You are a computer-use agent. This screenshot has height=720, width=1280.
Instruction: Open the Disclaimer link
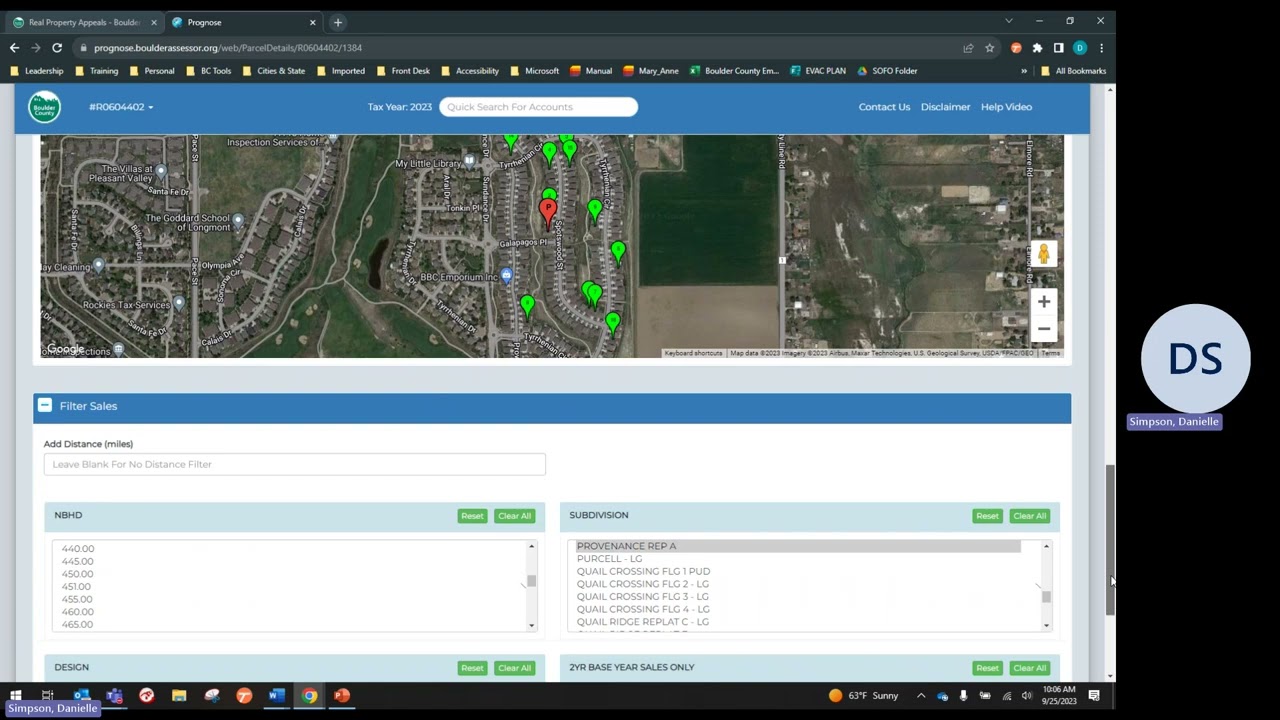[x=945, y=107]
